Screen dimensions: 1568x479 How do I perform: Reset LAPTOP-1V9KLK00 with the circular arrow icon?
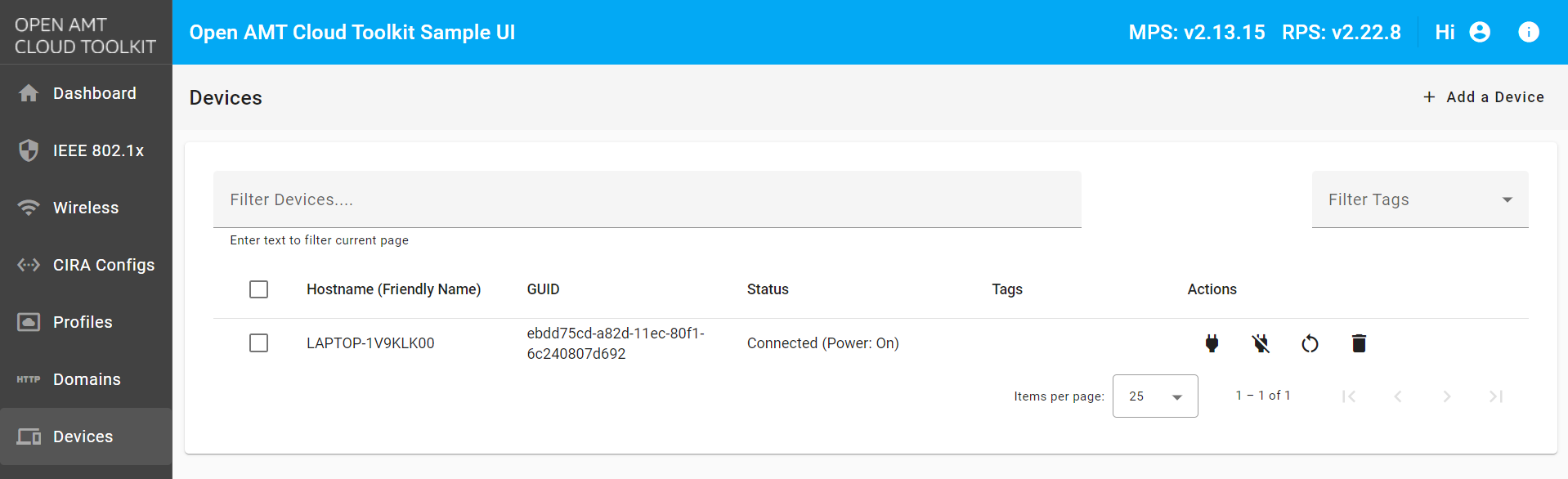click(x=1310, y=343)
